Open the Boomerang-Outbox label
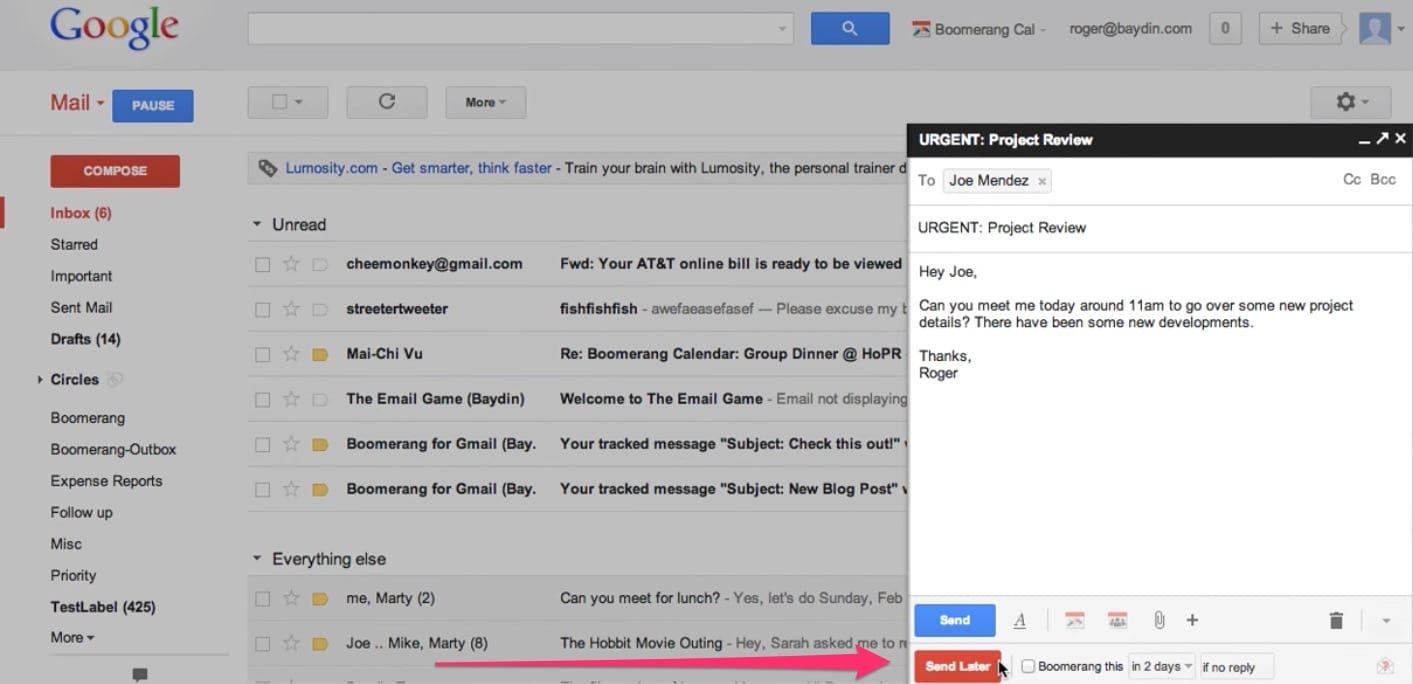The height and width of the screenshot is (684, 1413). (x=113, y=450)
